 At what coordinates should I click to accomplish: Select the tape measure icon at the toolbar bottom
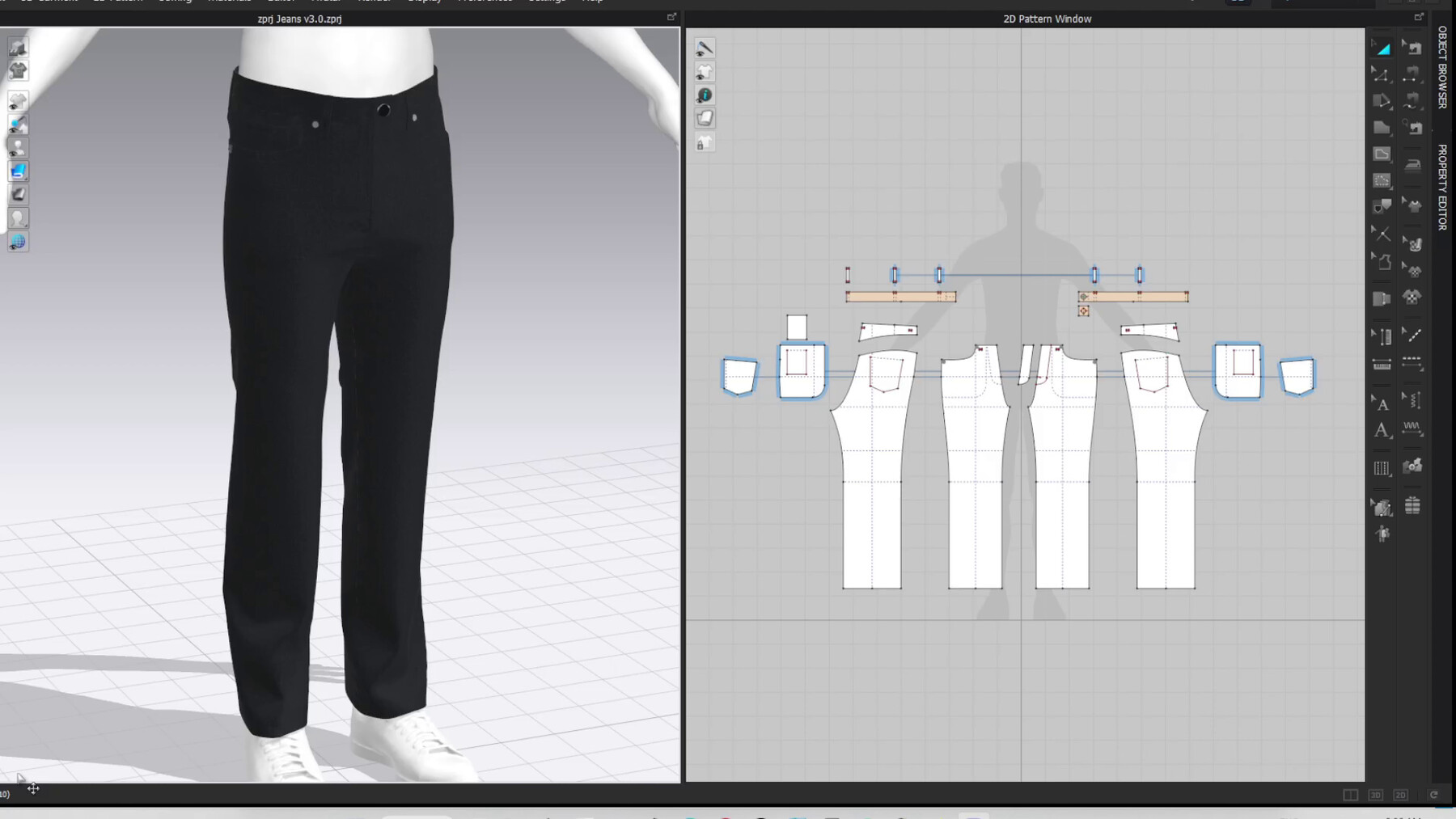(1382, 364)
